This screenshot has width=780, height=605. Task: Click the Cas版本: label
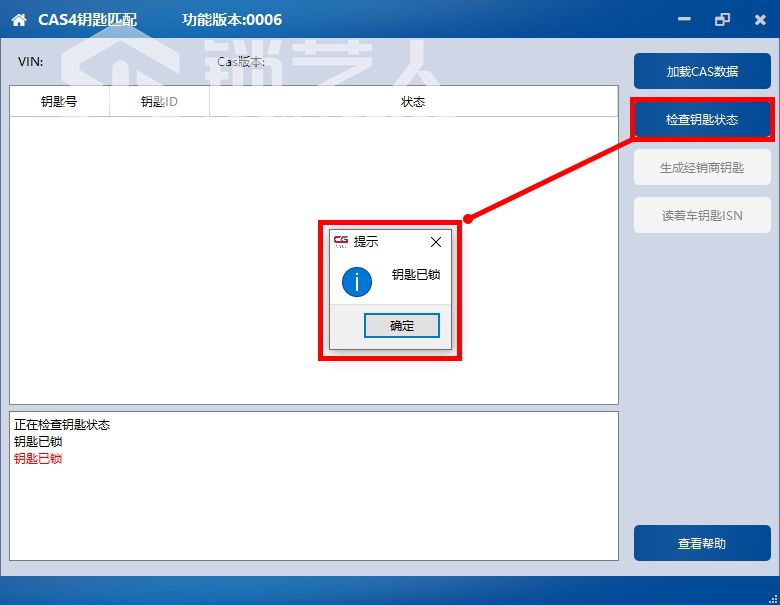click(241, 62)
